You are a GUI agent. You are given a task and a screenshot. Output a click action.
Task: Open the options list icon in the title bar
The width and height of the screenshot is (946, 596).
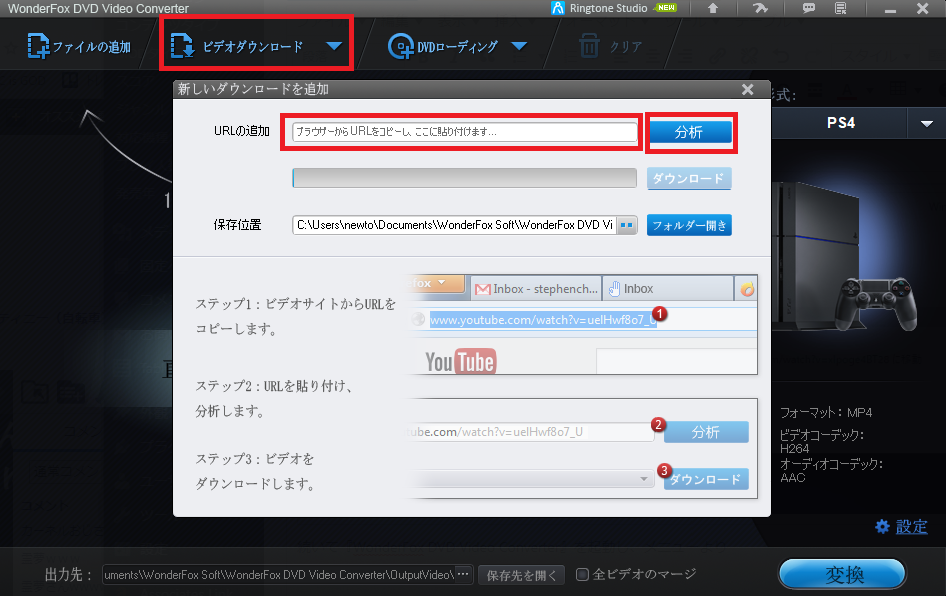[x=840, y=8]
